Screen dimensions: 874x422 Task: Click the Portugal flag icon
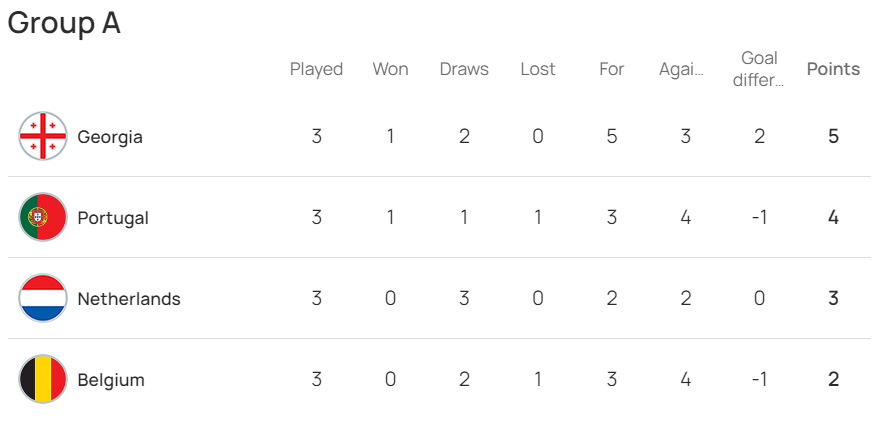(43, 217)
